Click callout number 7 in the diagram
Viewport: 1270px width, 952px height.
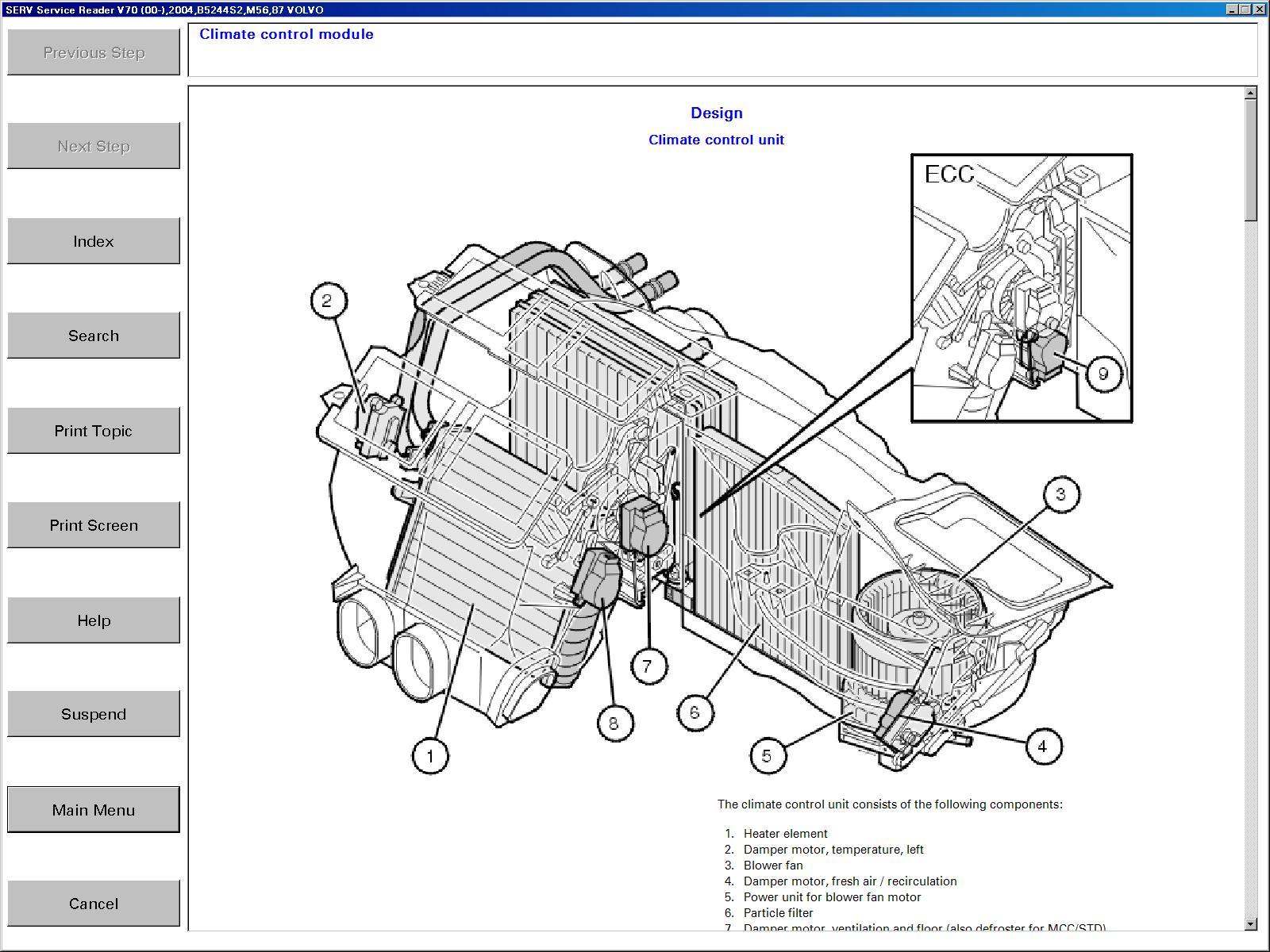point(648,666)
